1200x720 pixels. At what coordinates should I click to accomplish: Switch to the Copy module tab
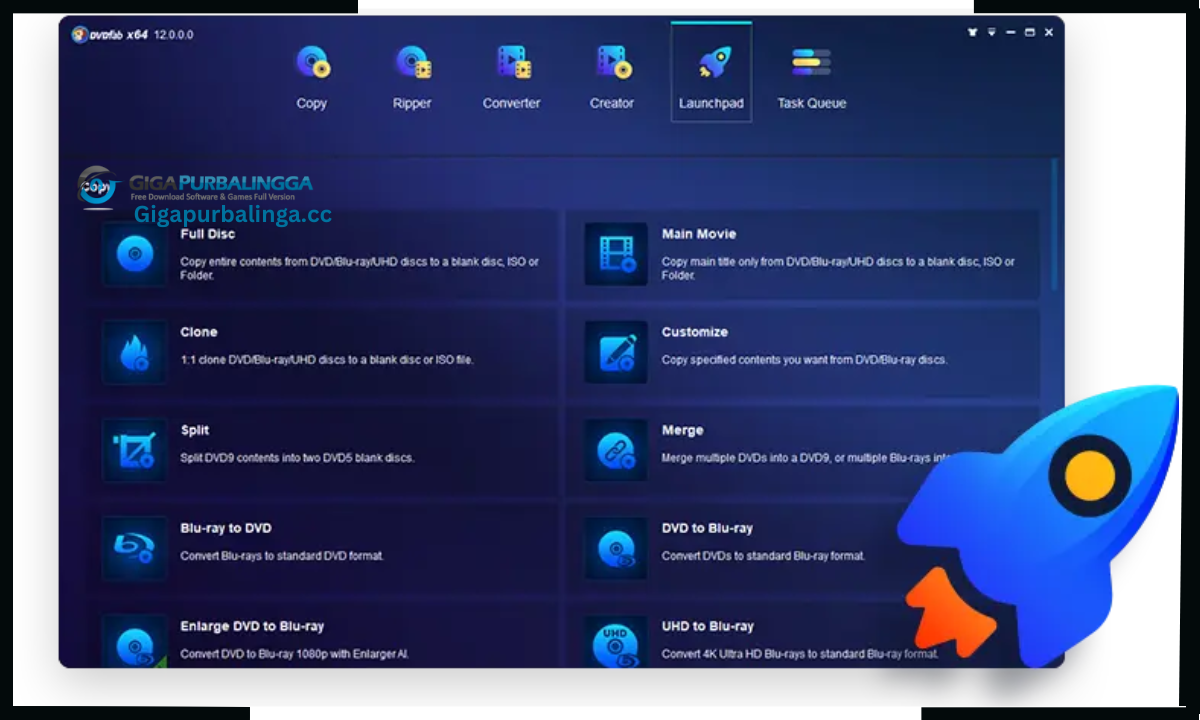[x=312, y=76]
